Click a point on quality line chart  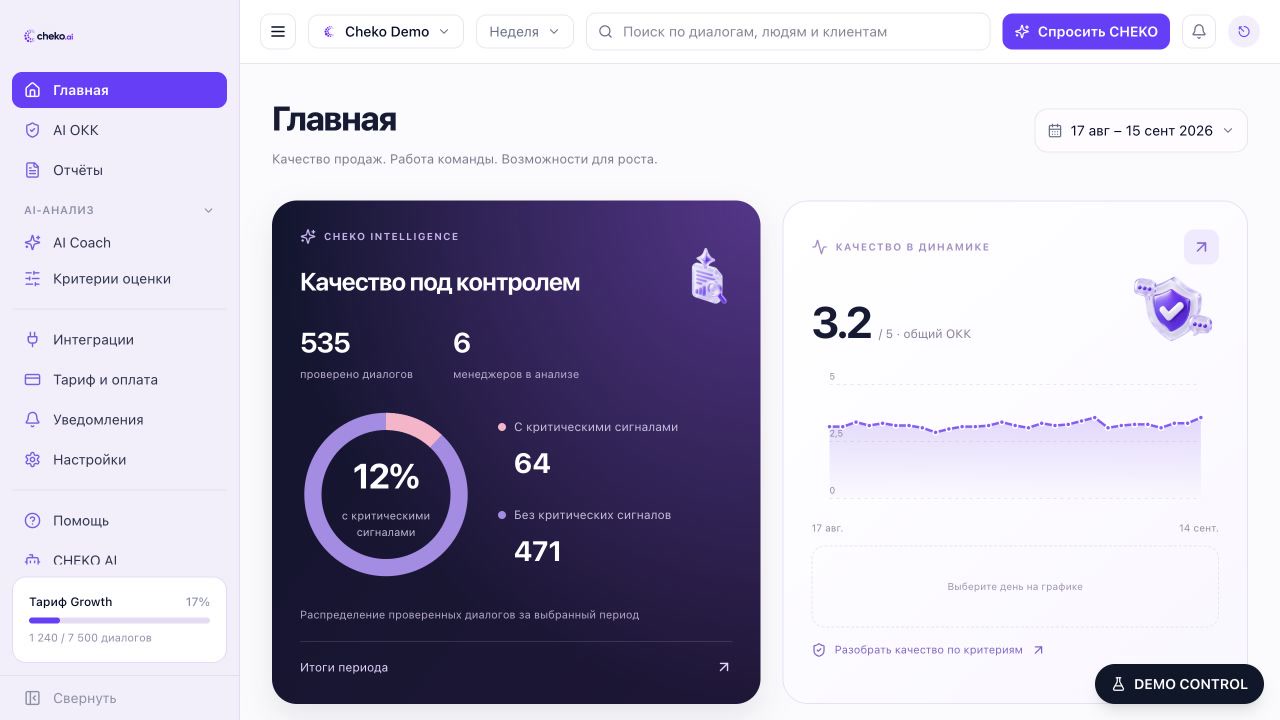[x=1015, y=425]
